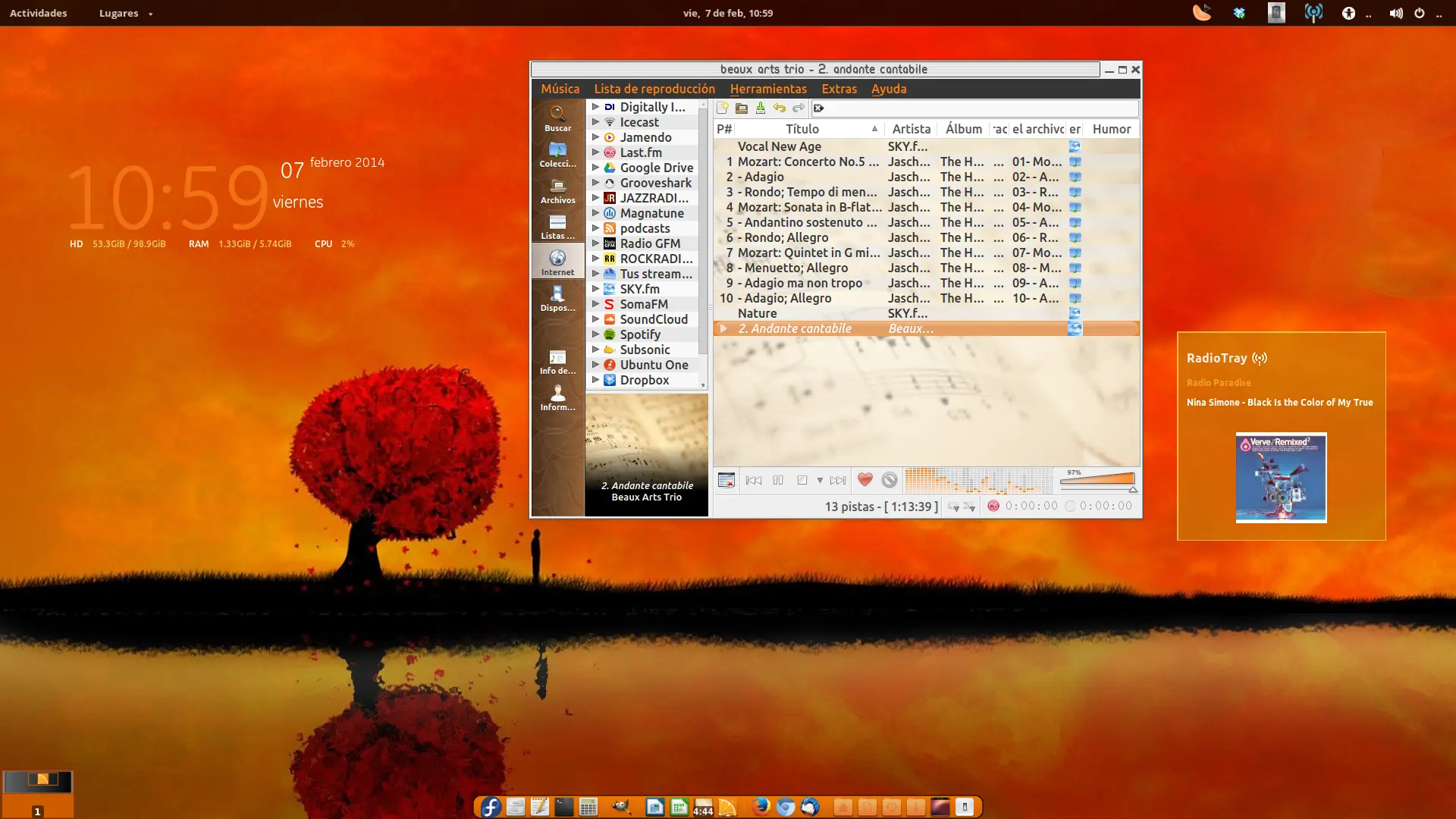Expand the Jamendo tree entry

coord(595,137)
